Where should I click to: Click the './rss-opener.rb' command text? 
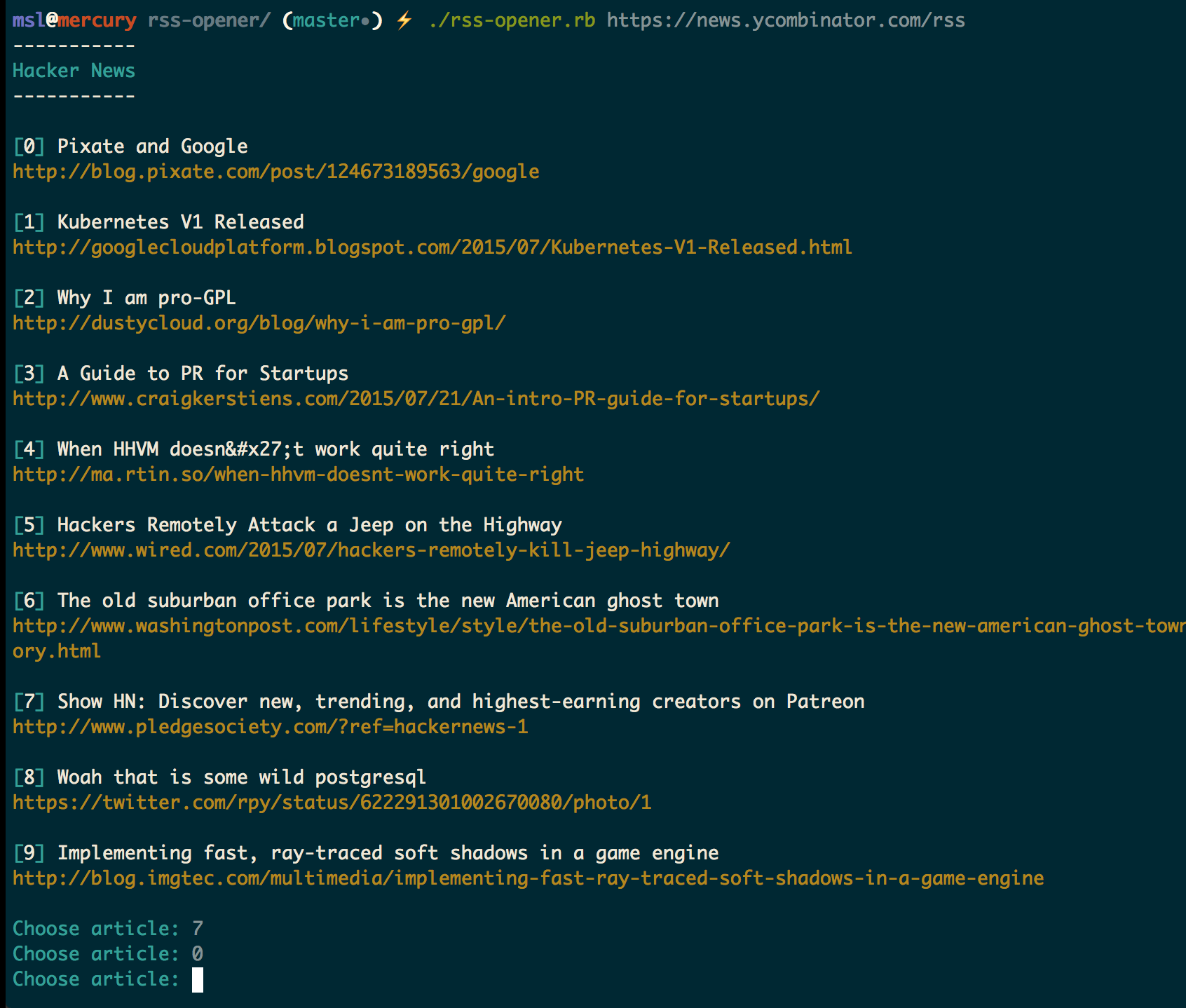coord(512,20)
